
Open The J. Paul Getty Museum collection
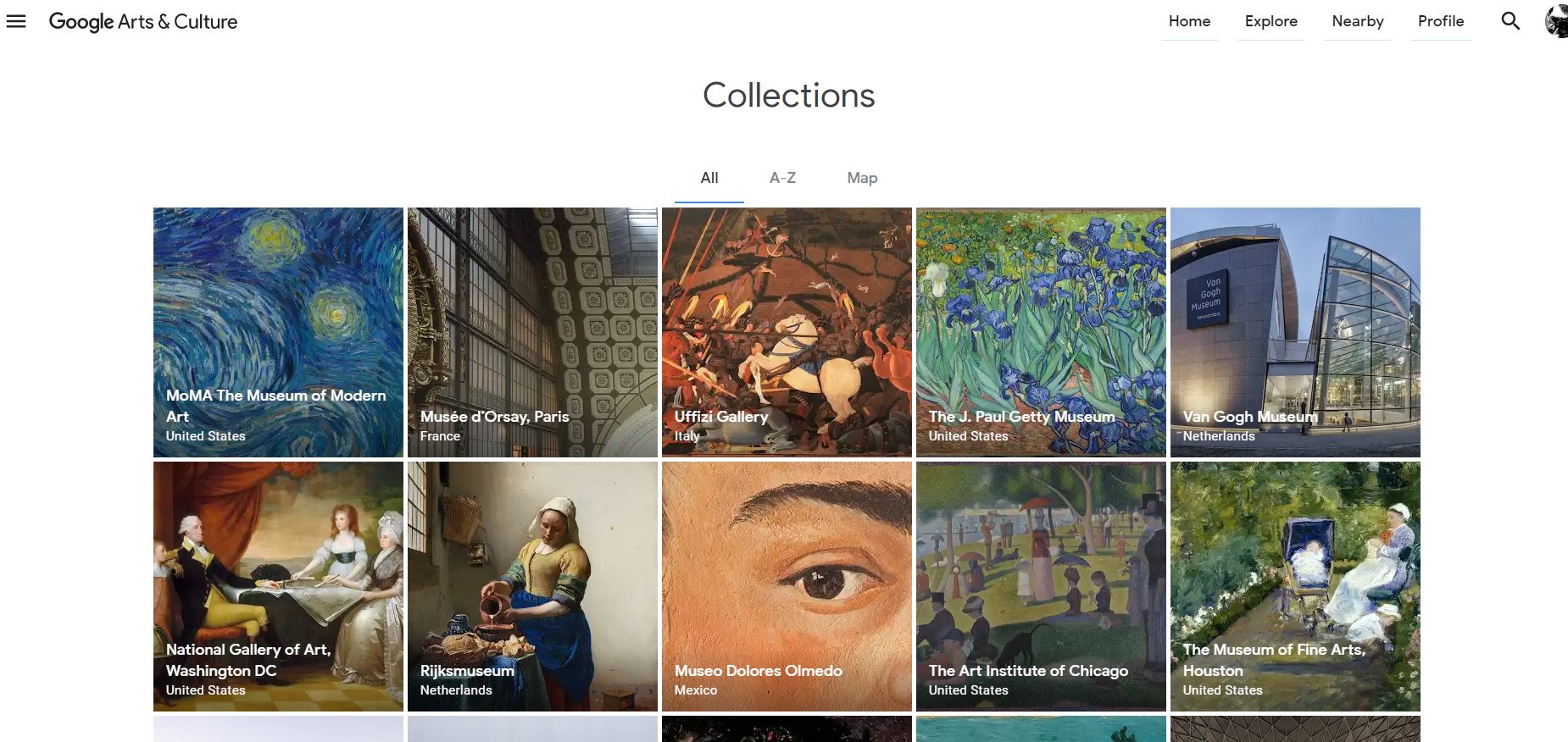(1041, 332)
